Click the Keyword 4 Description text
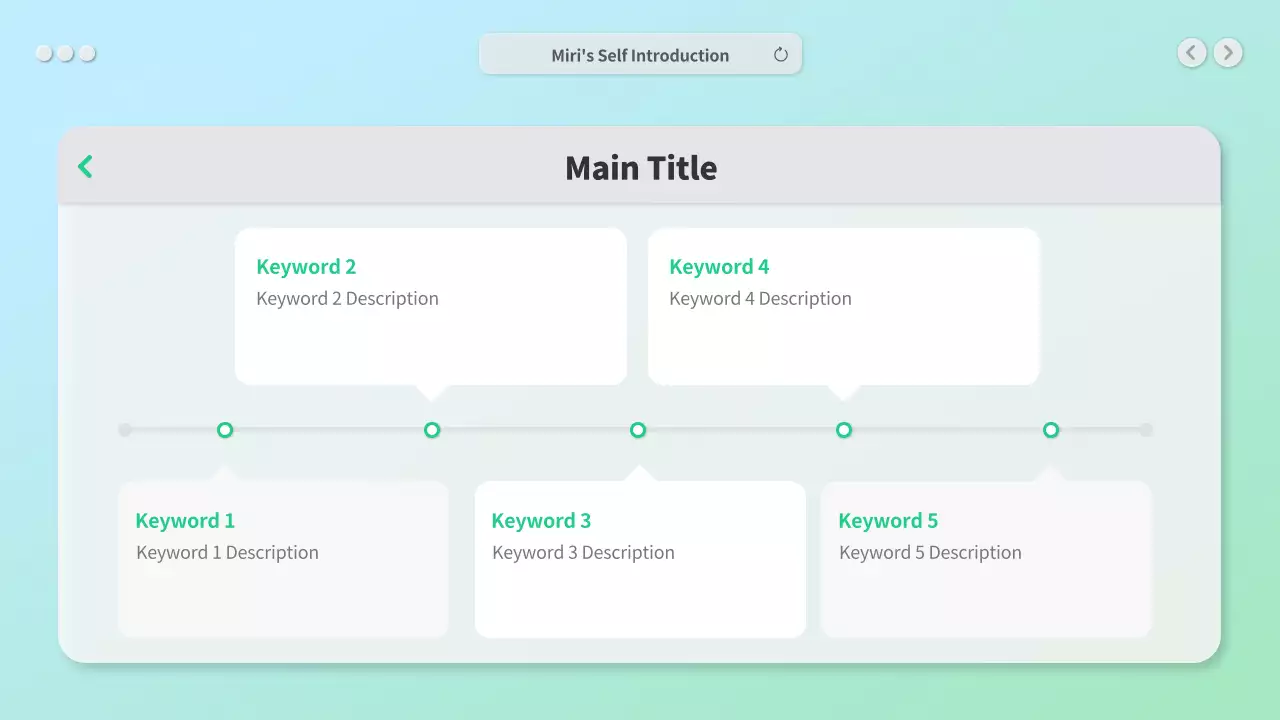Viewport: 1280px width, 720px height. [760, 299]
